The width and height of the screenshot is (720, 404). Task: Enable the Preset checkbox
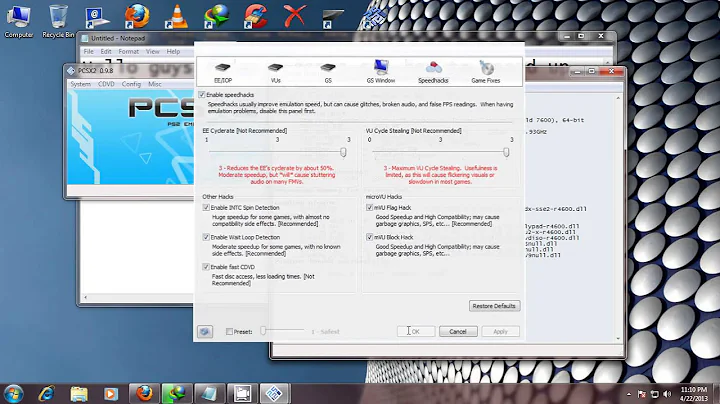coord(229,331)
